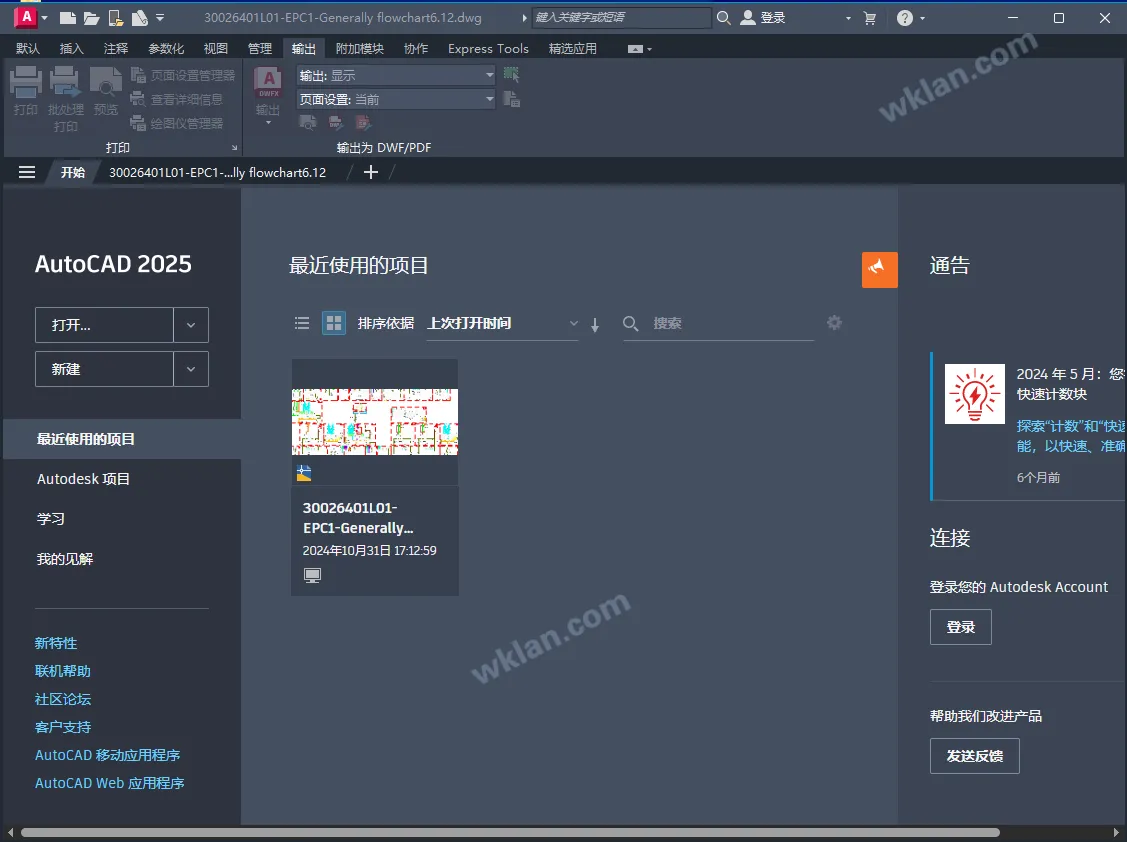Image resolution: width=1127 pixels, height=842 pixels.
Task: Click the 新建 button
Action: click(x=104, y=369)
